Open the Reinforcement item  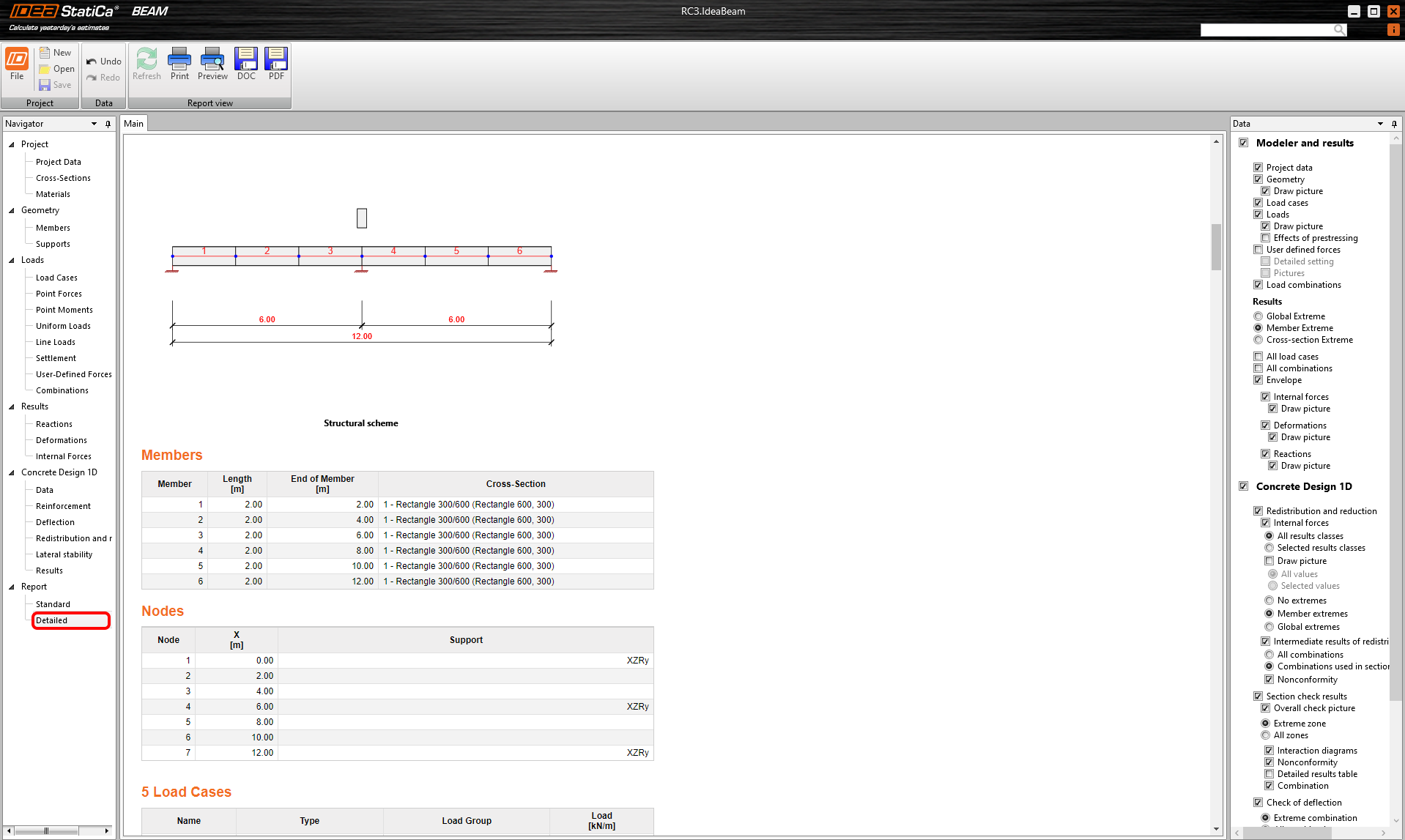tap(63, 506)
